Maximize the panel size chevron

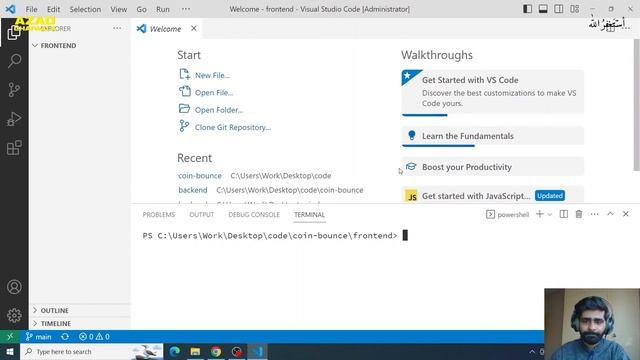[610, 214]
